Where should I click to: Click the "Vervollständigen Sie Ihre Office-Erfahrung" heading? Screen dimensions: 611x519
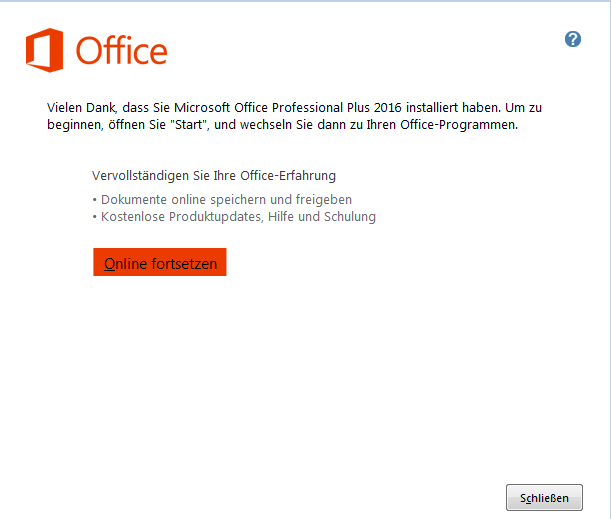(214, 176)
